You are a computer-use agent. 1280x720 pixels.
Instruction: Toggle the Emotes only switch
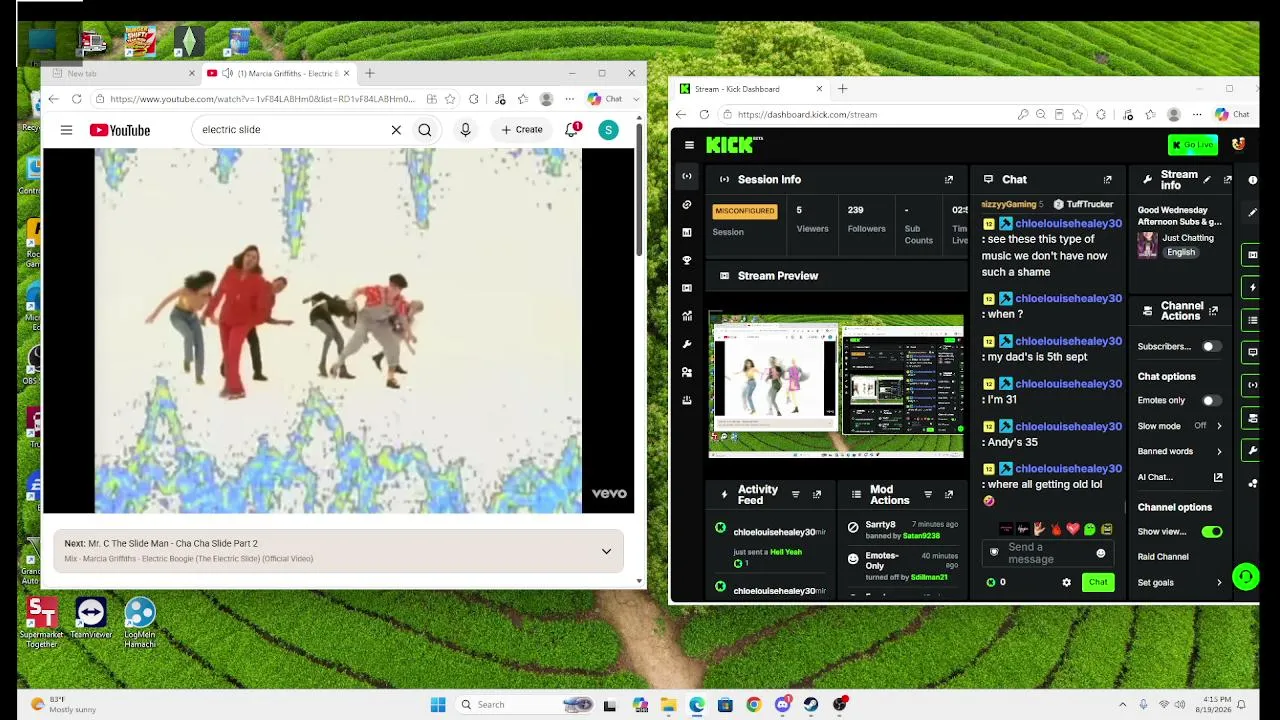[1210, 401]
